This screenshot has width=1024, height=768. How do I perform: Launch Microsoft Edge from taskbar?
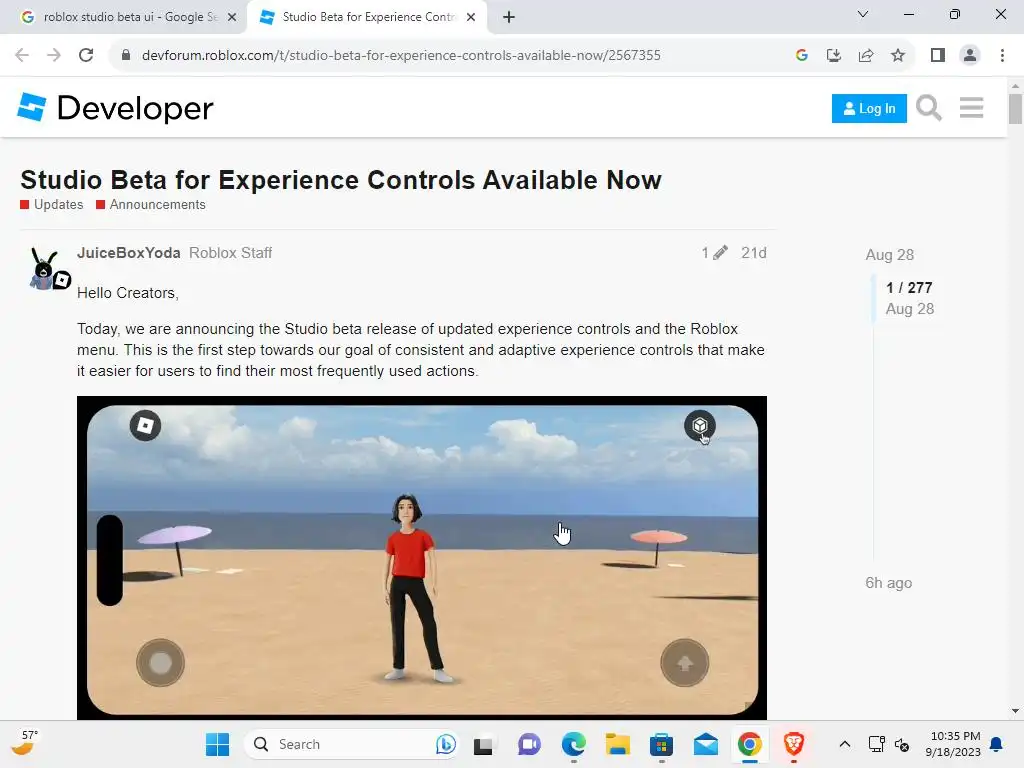(573, 744)
